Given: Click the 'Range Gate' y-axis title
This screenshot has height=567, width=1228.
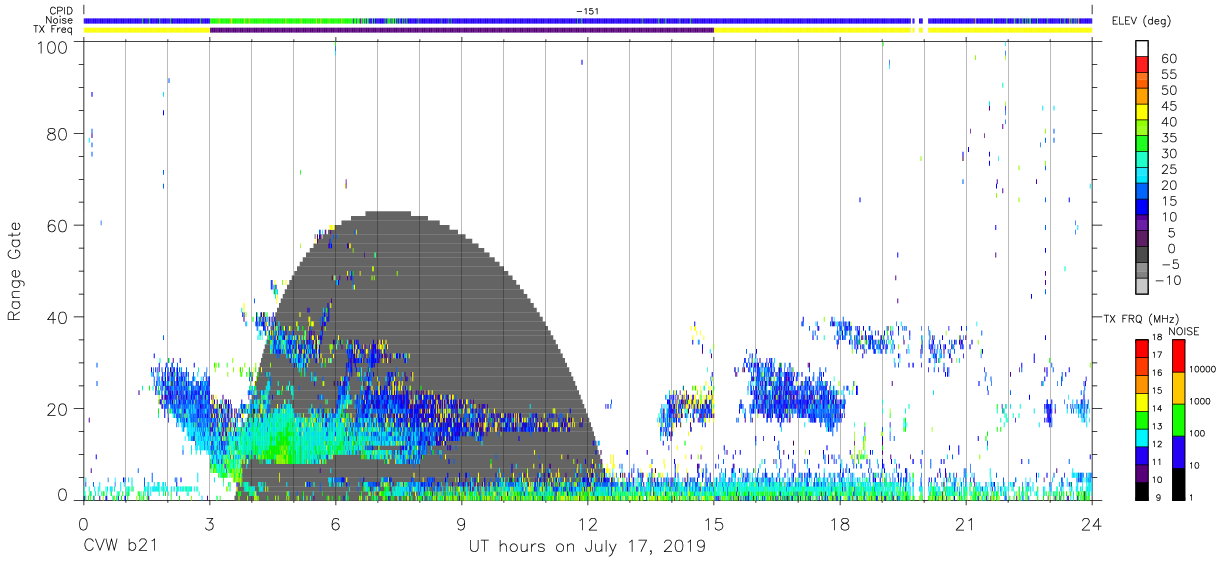Looking at the screenshot, I should (15, 272).
